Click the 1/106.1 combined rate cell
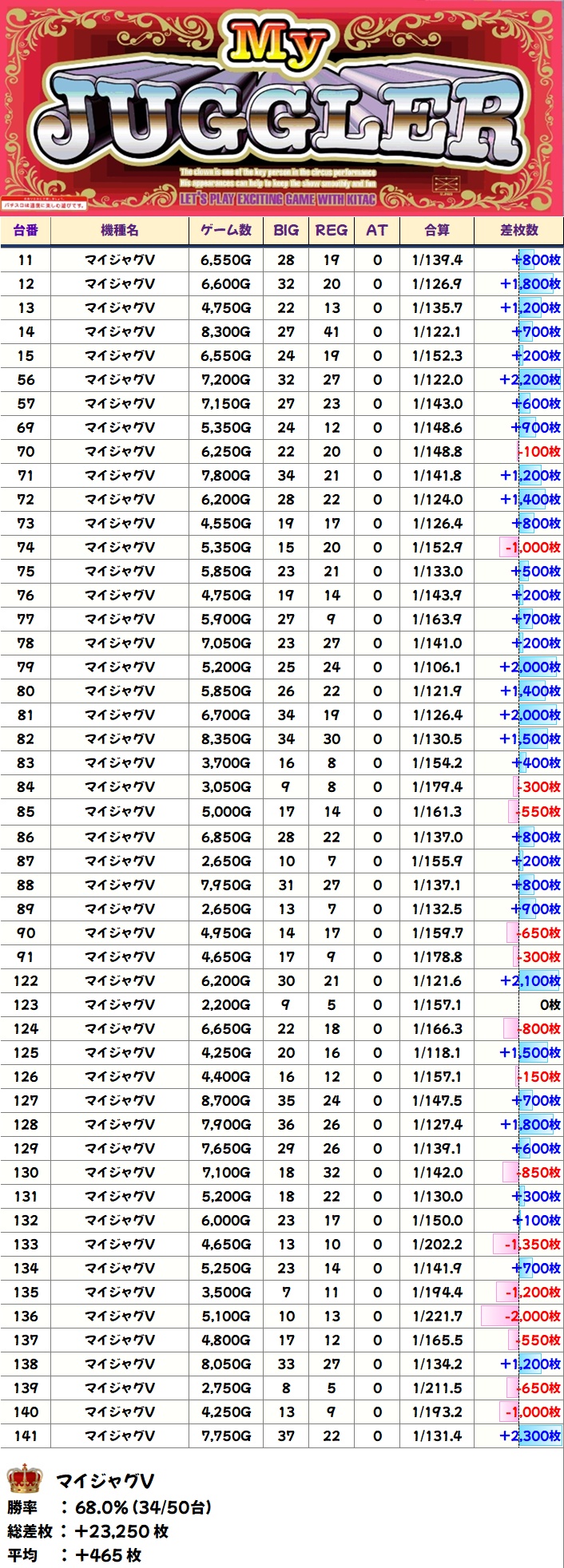The image size is (564, 1568). 437,667
